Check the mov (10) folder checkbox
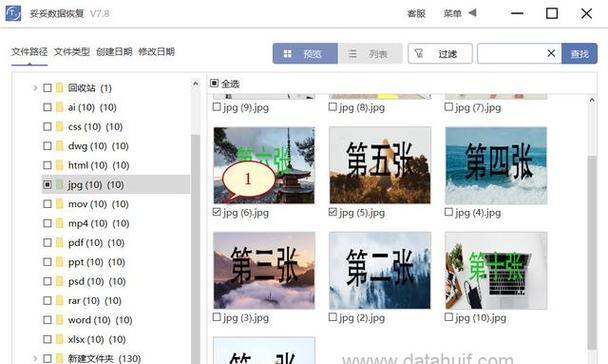The width and height of the screenshot is (608, 364). click(47, 204)
